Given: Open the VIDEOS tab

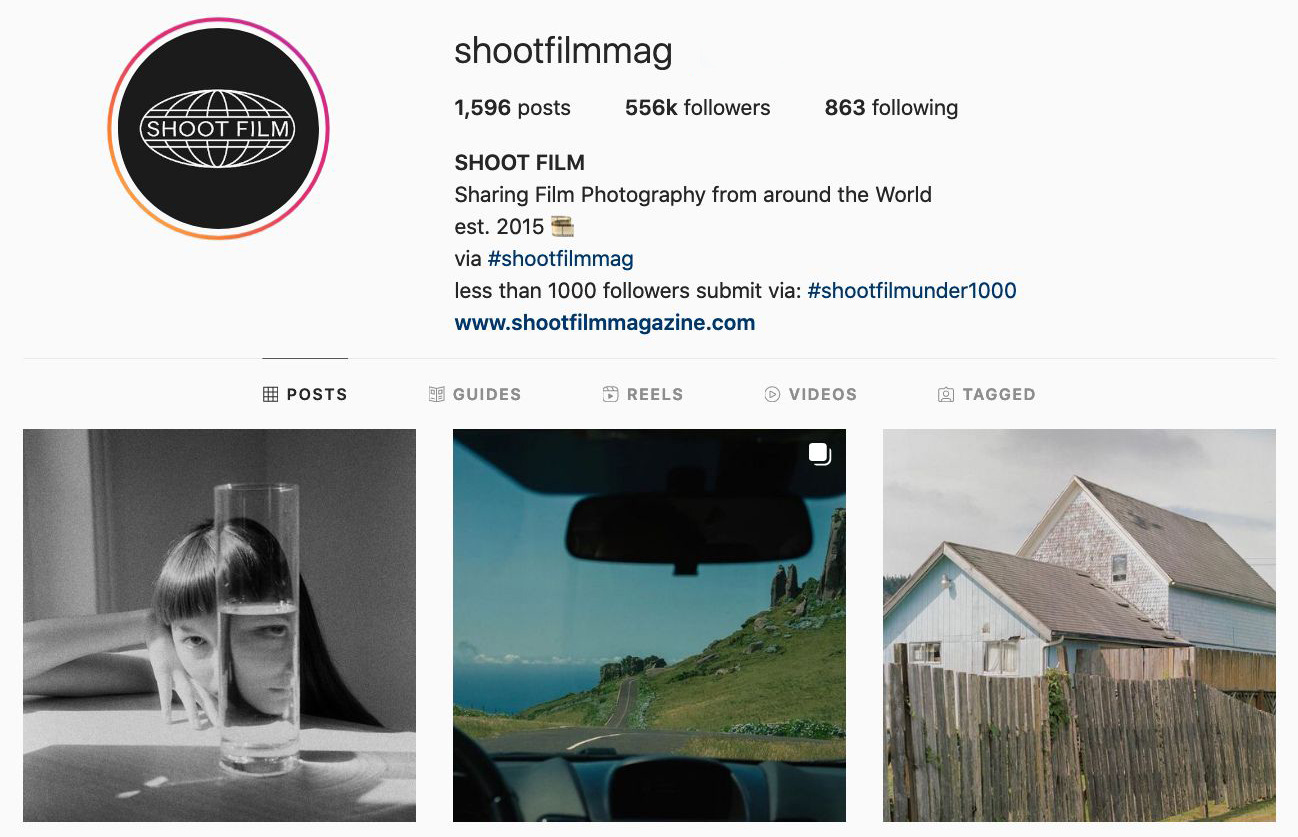Looking at the screenshot, I should [x=810, y=394].
